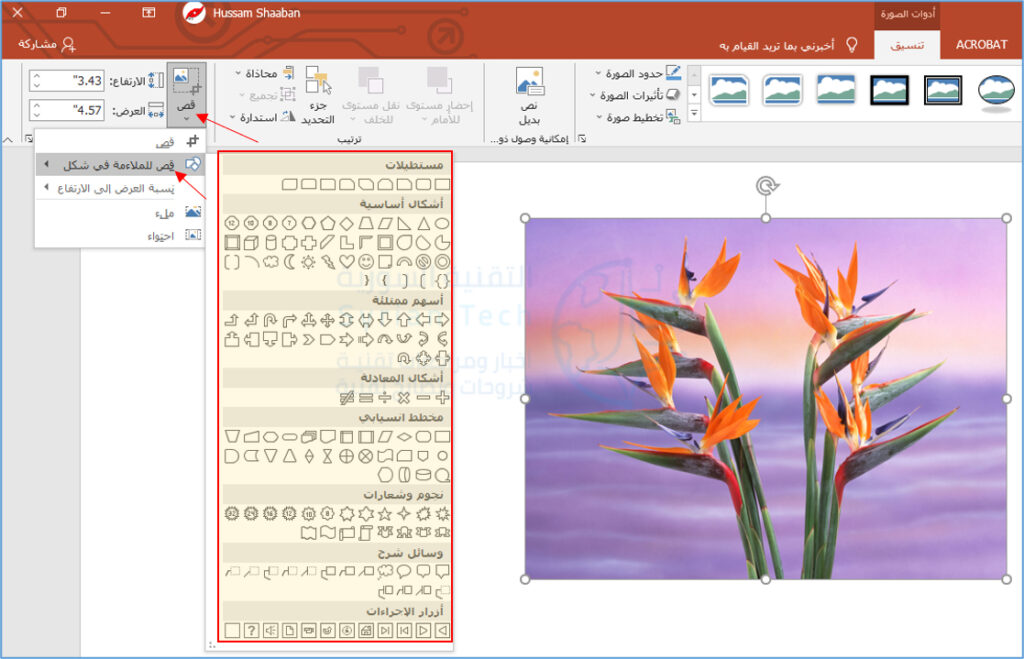
Task: Pick the Help question-mark action button shape
Action: [x=251, y=630]
